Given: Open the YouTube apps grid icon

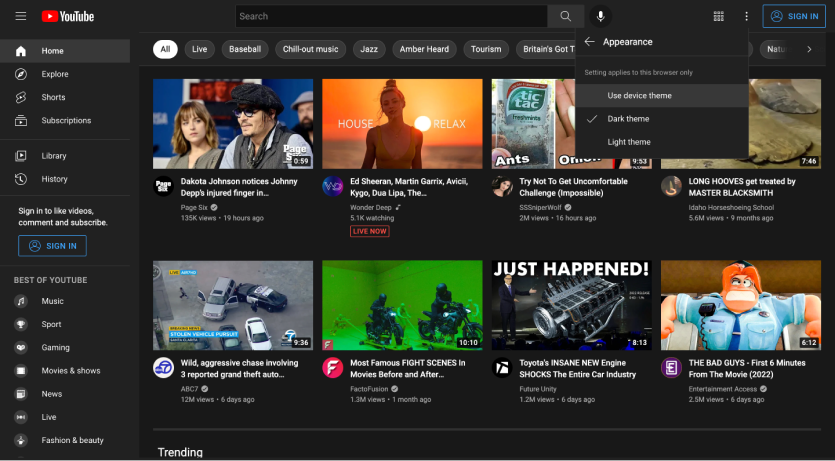Looking at the screenshot, I should [718, 16].
